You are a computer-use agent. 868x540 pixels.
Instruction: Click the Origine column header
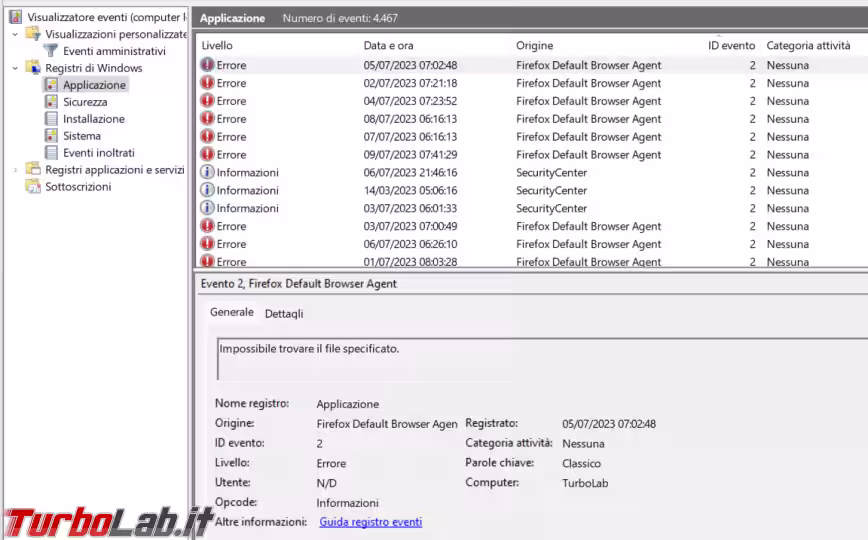point(534,46)
